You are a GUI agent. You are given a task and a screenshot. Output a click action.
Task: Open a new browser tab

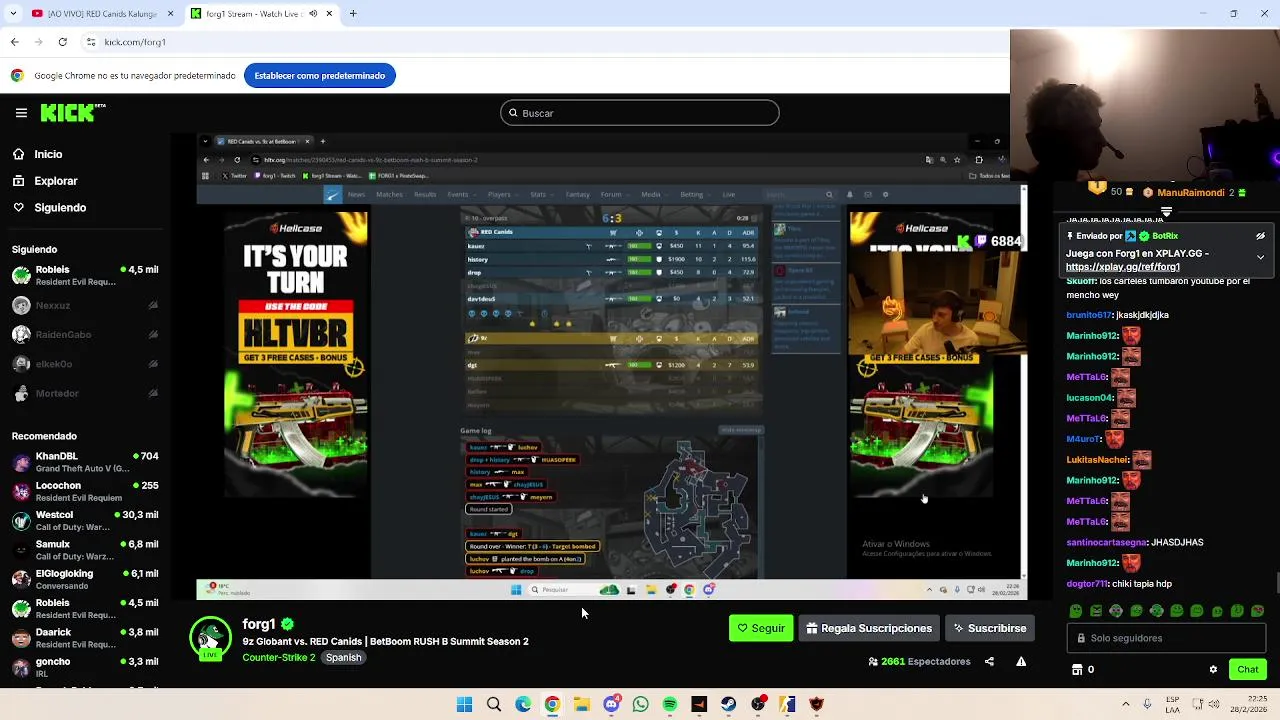(353, 14)
